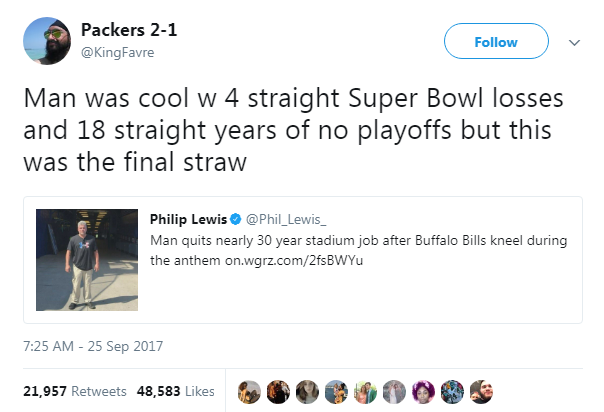Open the on.wgrz.com/2fsBWYu link

(x=294, y=261)
